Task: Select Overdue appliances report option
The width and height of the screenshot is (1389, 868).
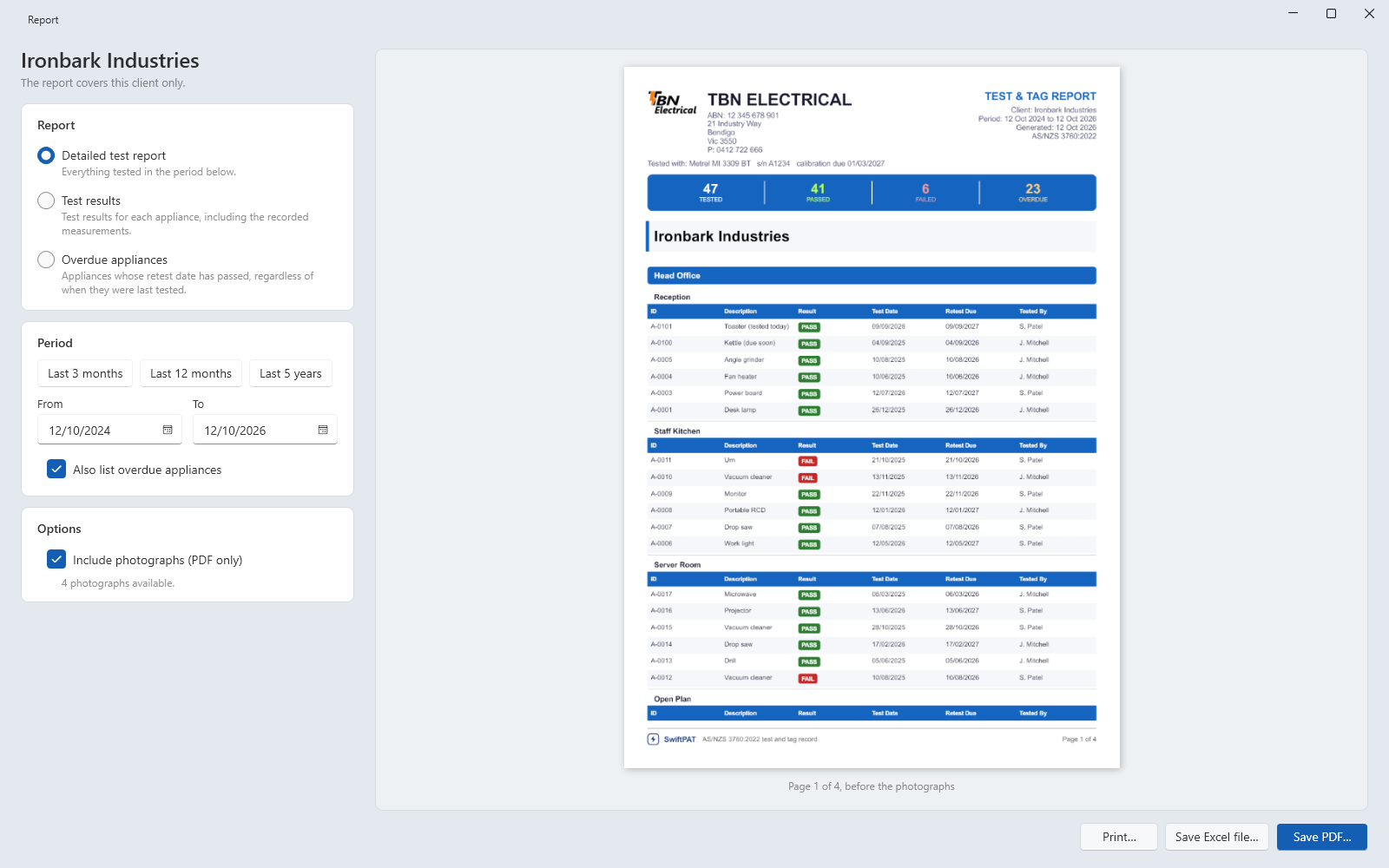Action: click(46, 260)
